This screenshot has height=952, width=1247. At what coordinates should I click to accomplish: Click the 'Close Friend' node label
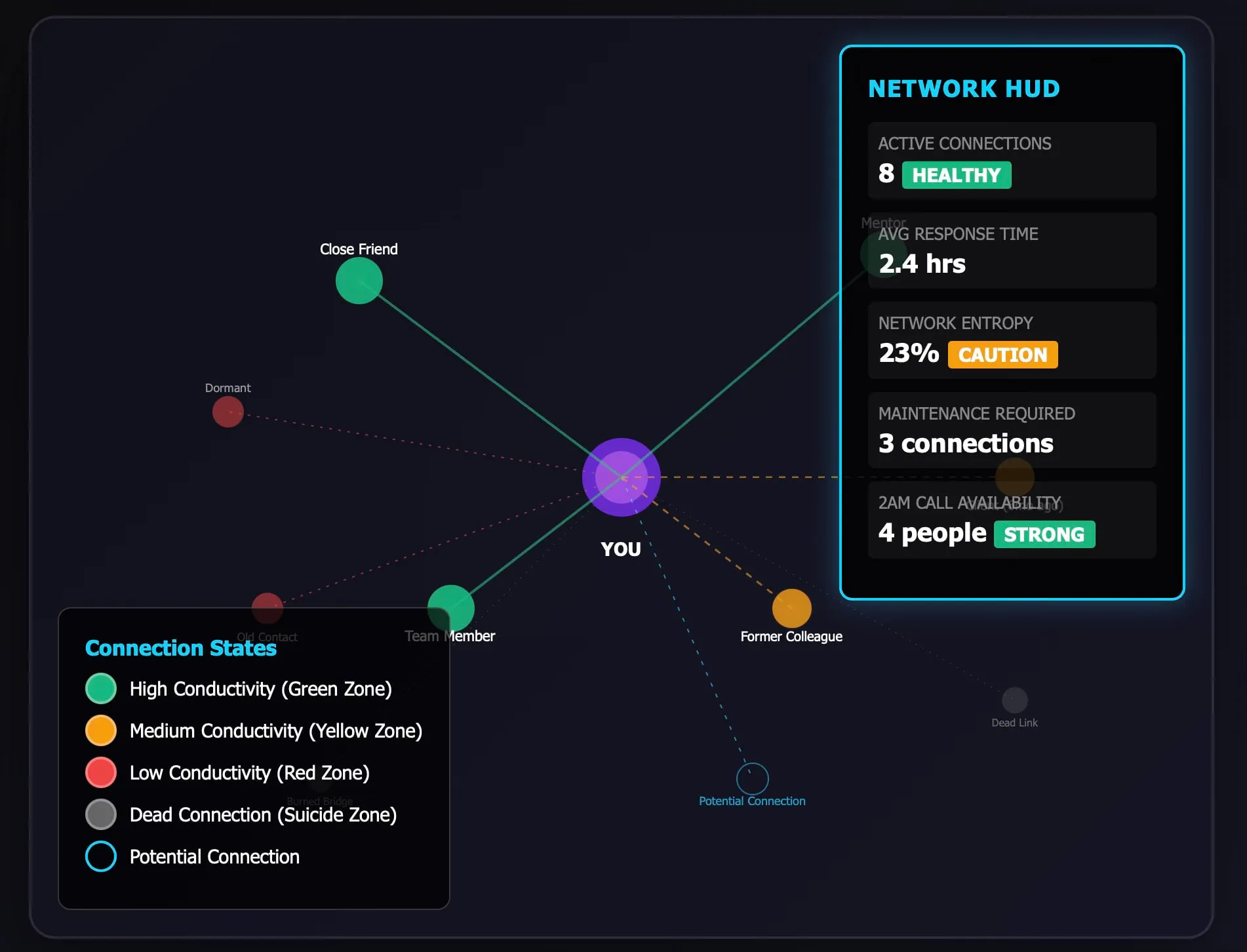point(359,249)
